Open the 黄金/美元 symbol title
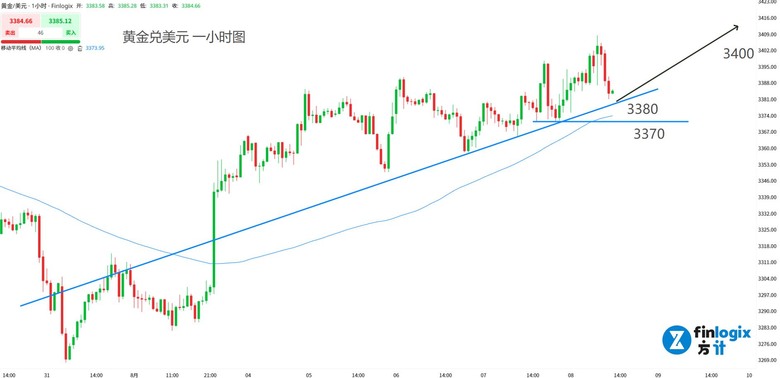The height and width of the screenshot is (378, 780). point(13,6)
